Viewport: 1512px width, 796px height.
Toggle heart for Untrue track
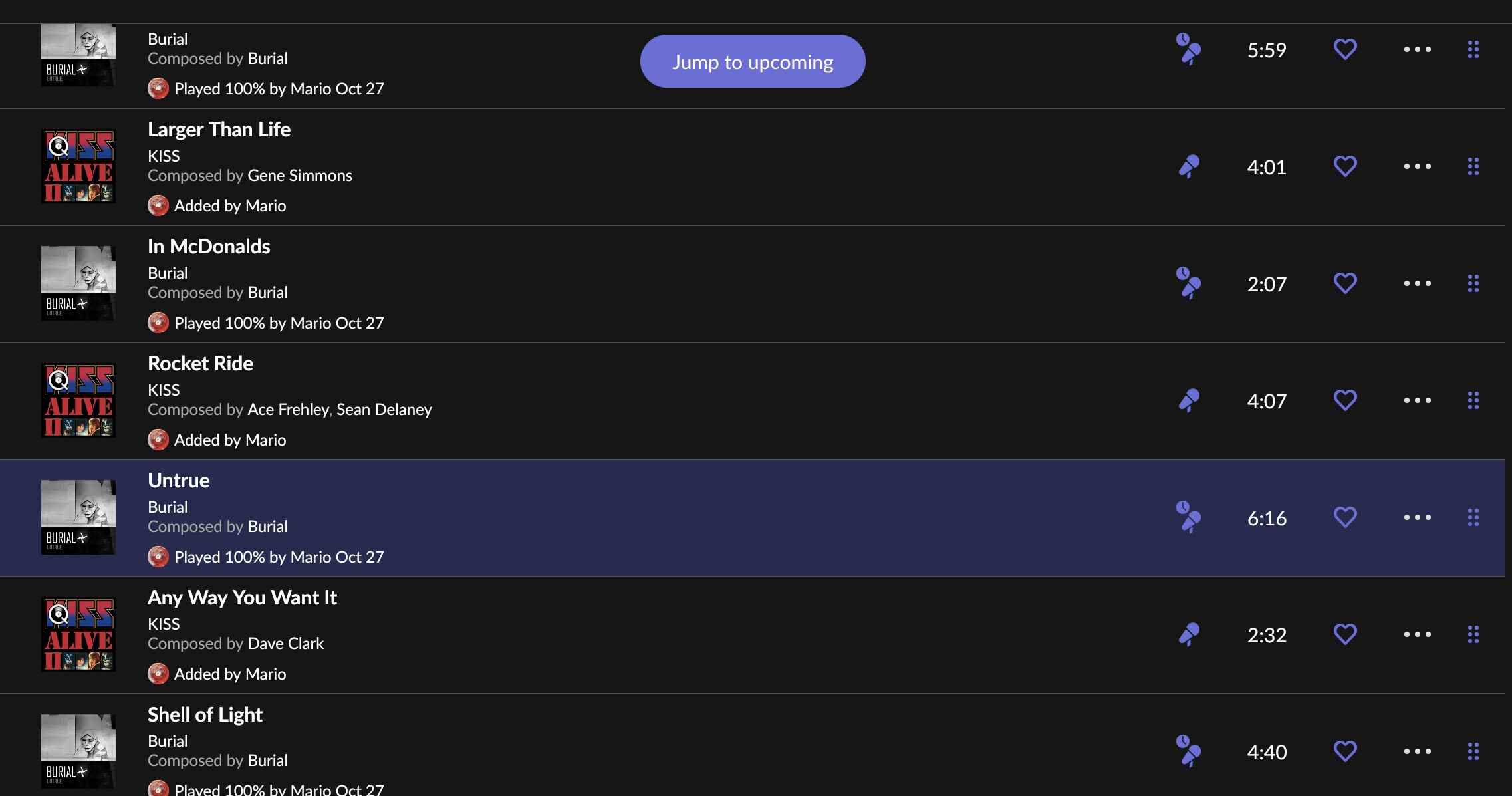1345,517
